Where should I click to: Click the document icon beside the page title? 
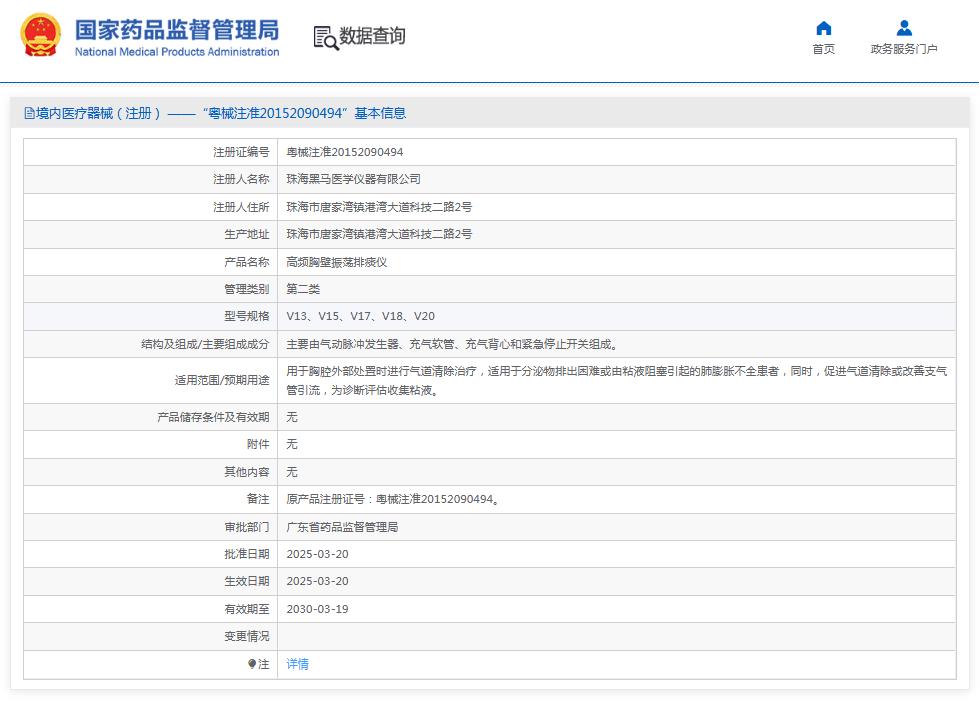(x=29, y=114)
